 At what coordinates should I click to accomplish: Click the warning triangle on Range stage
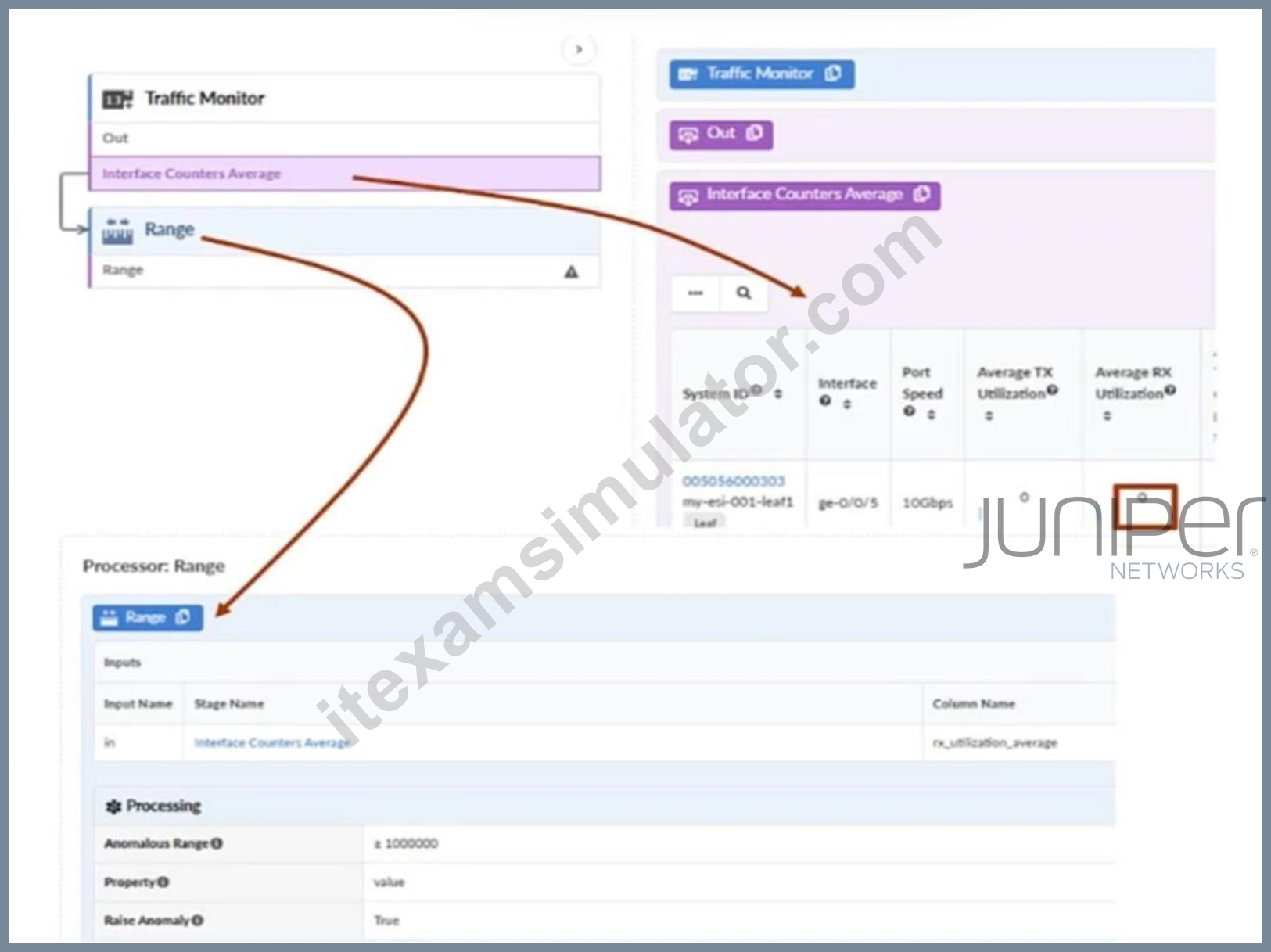[x=572, y=271]
